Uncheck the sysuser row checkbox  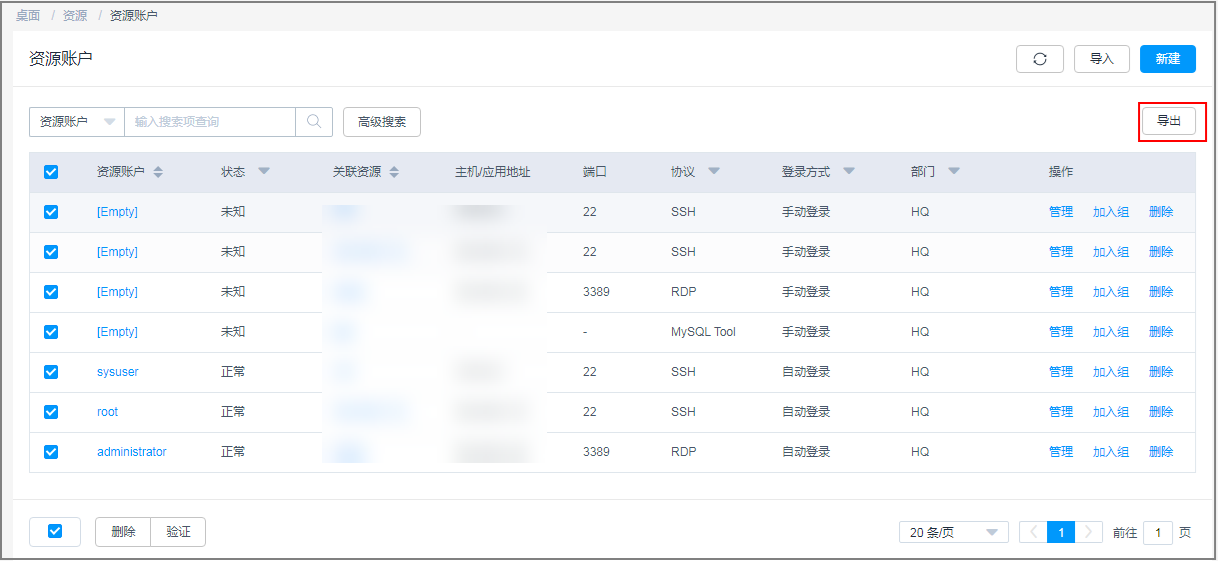[x=51, y=372]
